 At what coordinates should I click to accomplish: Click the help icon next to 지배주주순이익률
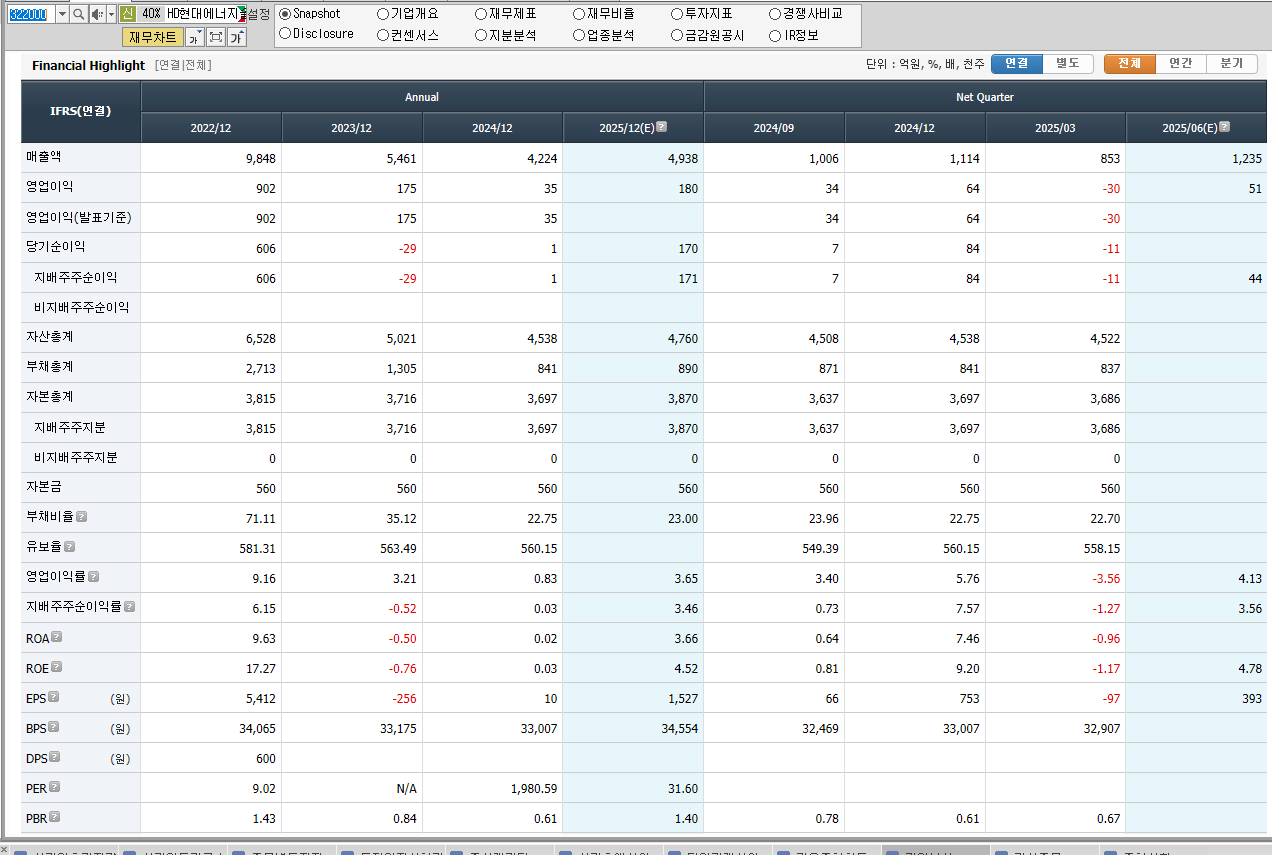(130, 607)
